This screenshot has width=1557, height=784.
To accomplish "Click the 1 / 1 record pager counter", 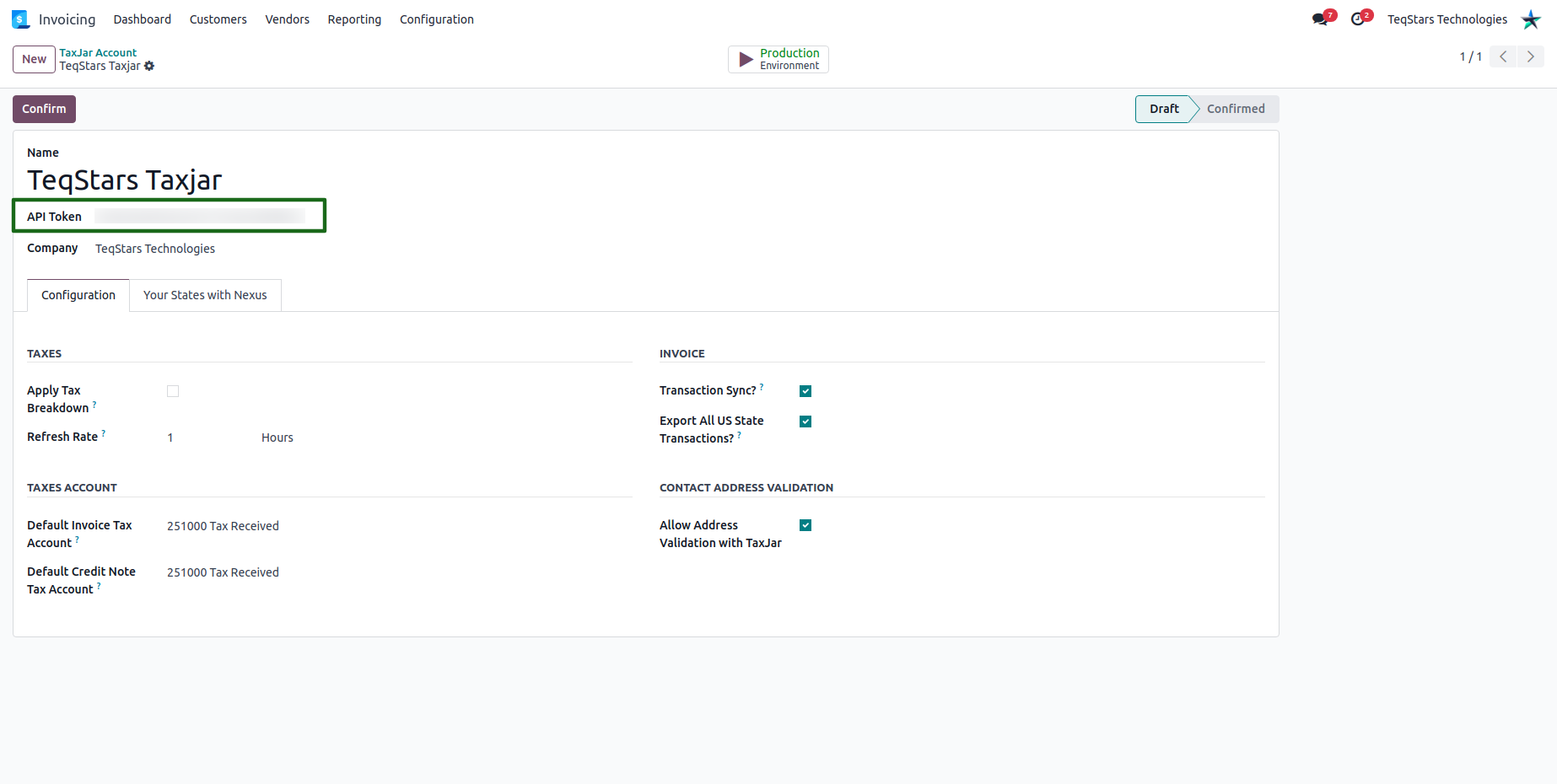I will point(1470,56).
